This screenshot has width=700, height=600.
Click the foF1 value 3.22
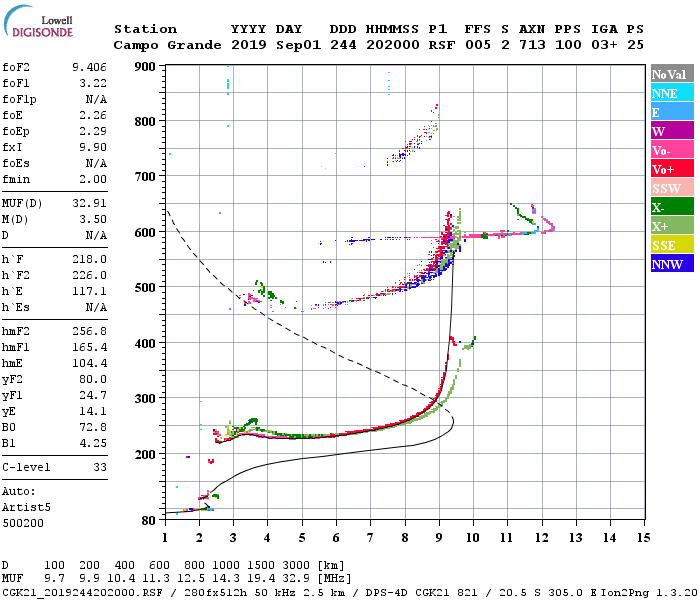93,83
